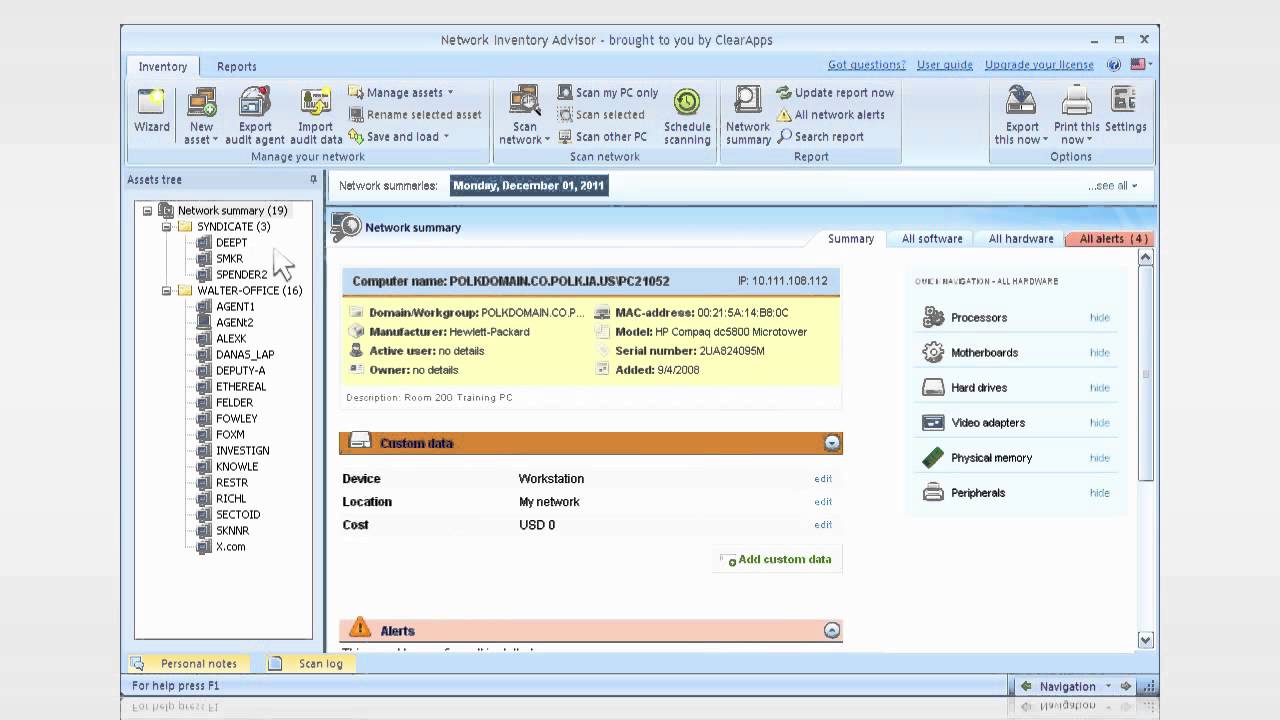Open Import audit data

(x=316, y=116)
